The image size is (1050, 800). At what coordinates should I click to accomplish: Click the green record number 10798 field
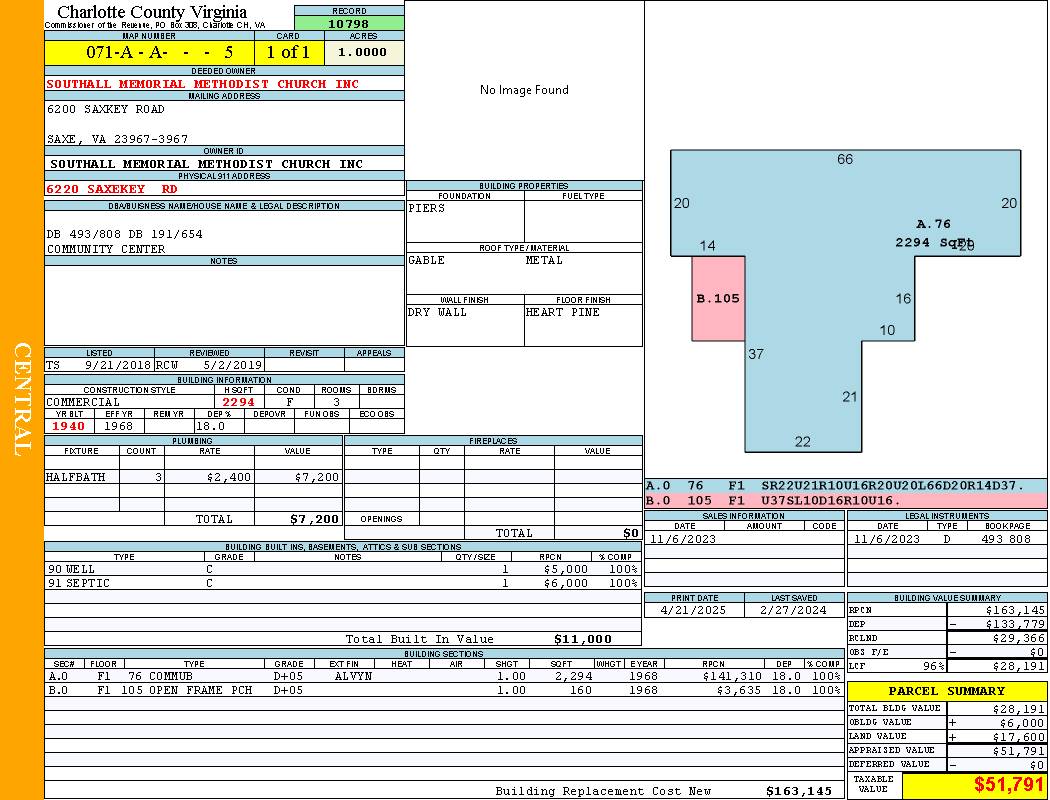click(349, 23)
